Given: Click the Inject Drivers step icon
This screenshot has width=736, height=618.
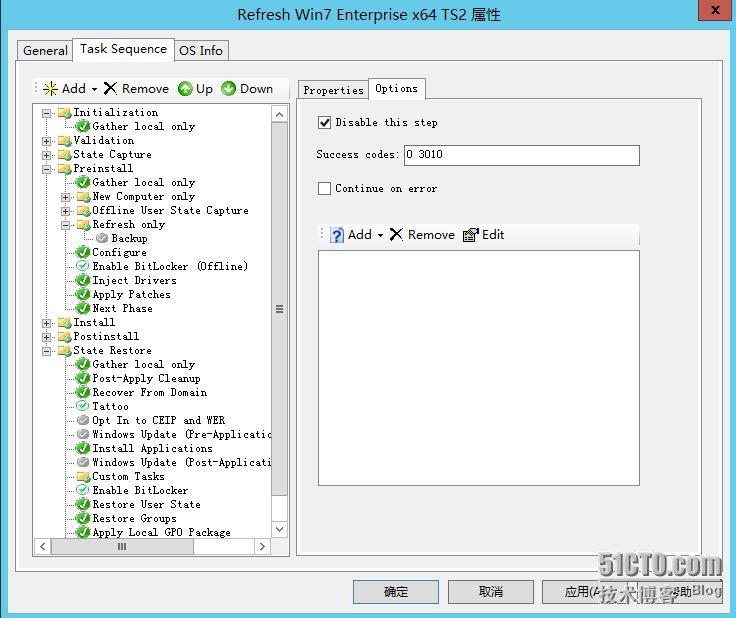Looking at the screenshot, I should point(83,281).
